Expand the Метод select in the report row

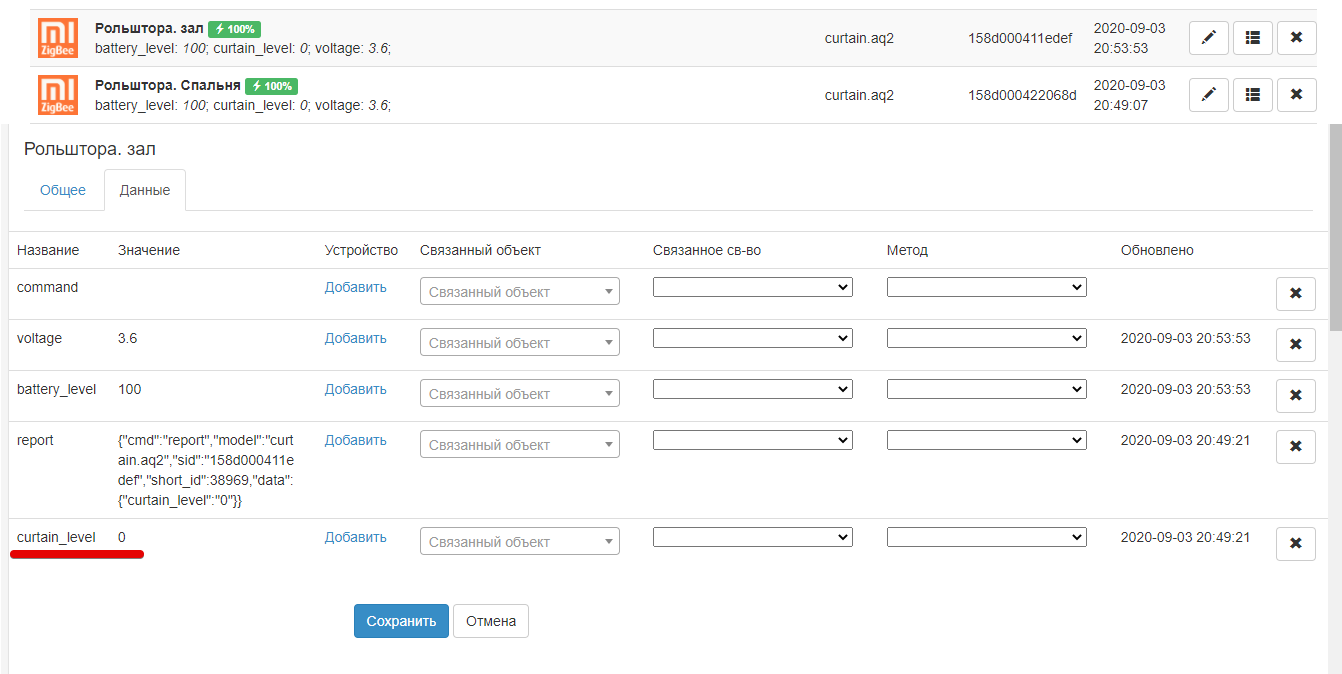(x=986, y=440)
